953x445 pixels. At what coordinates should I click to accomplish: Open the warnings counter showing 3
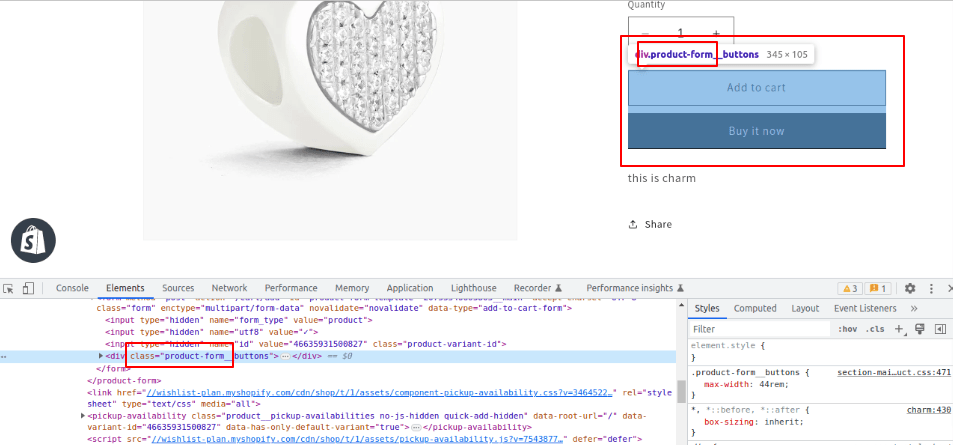849,288
